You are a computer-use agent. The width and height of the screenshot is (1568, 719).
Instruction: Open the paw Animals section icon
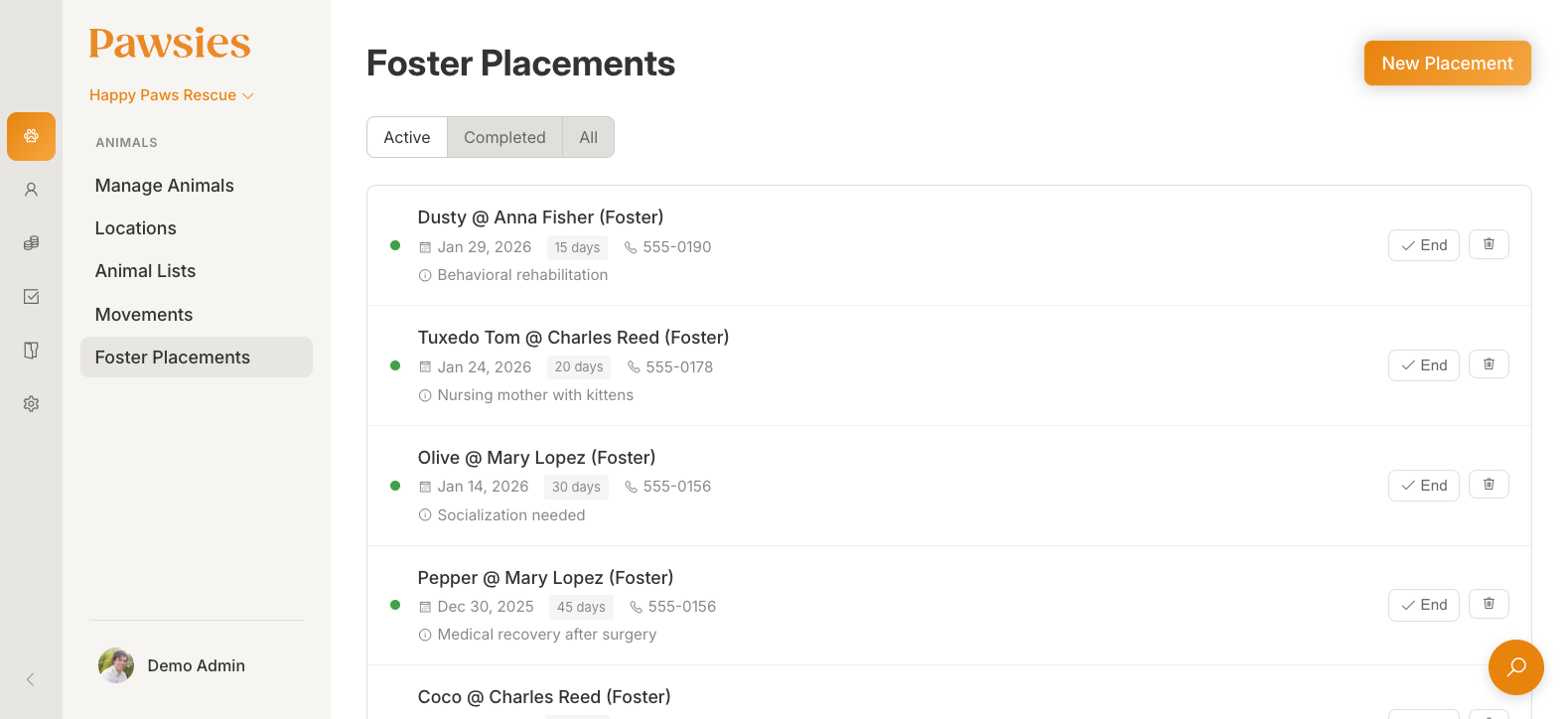pos(31,136)
